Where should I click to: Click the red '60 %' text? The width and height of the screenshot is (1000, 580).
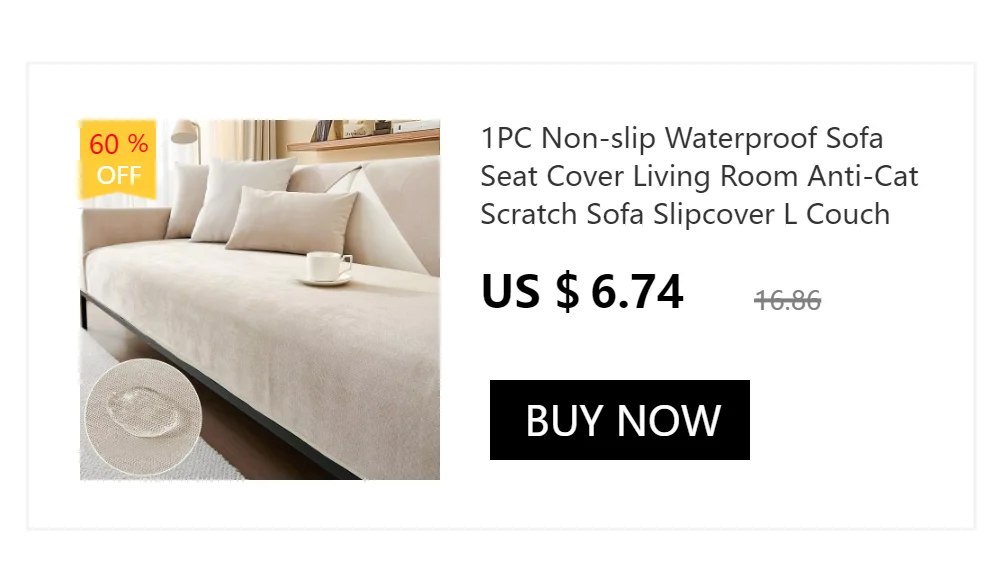[119, 144]
